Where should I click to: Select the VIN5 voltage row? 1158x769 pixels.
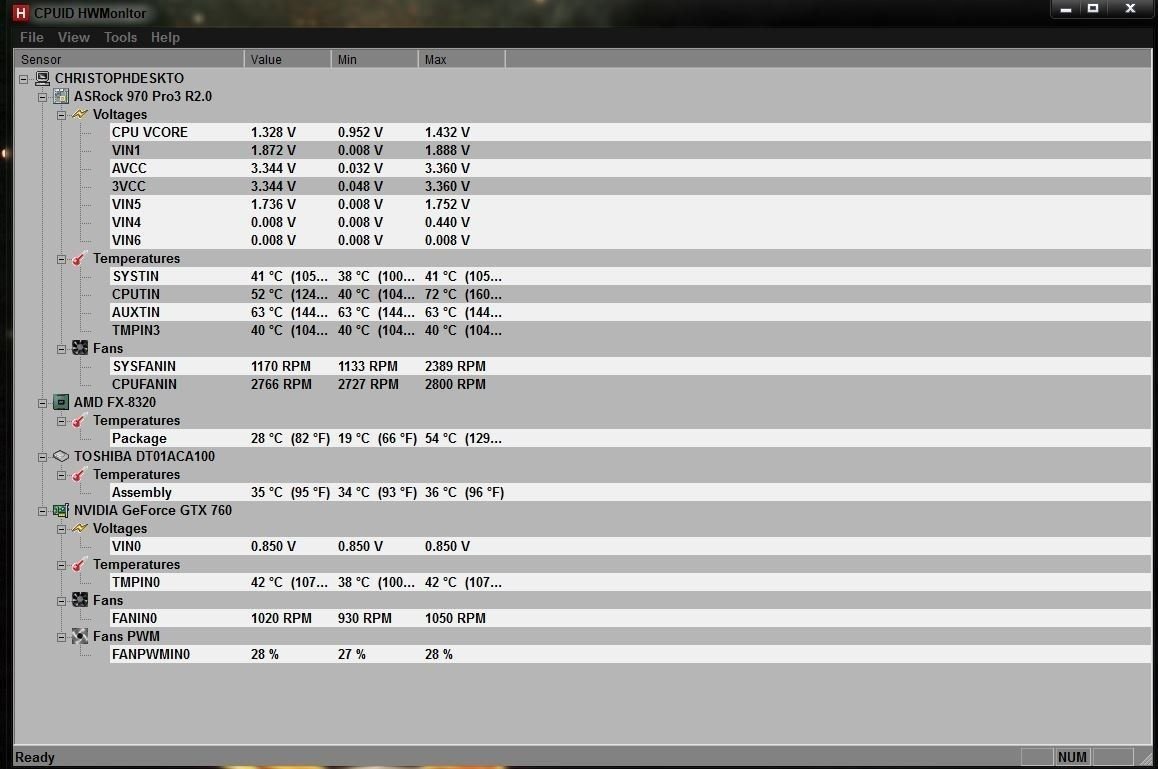pos(630,204)
